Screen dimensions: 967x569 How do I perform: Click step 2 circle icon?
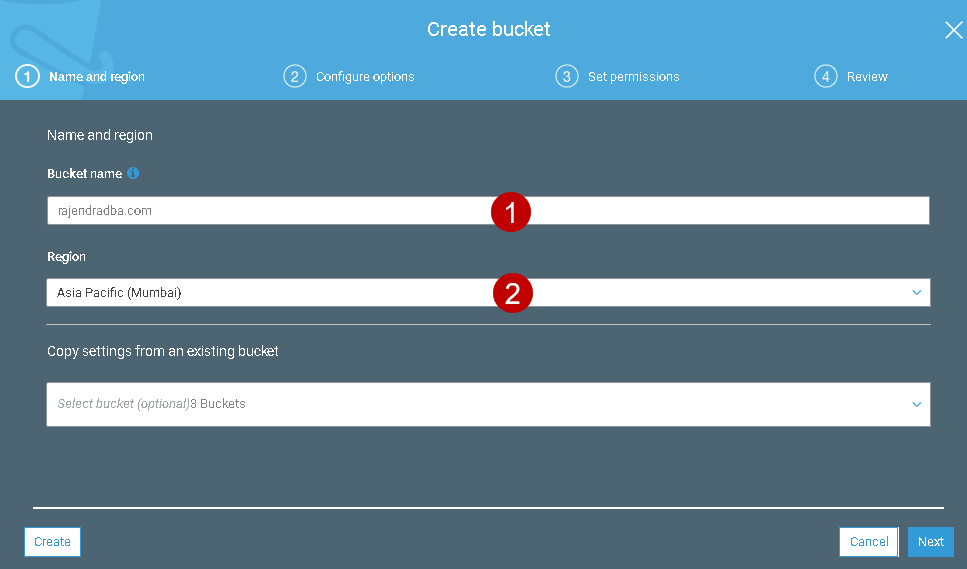(294, 76)
